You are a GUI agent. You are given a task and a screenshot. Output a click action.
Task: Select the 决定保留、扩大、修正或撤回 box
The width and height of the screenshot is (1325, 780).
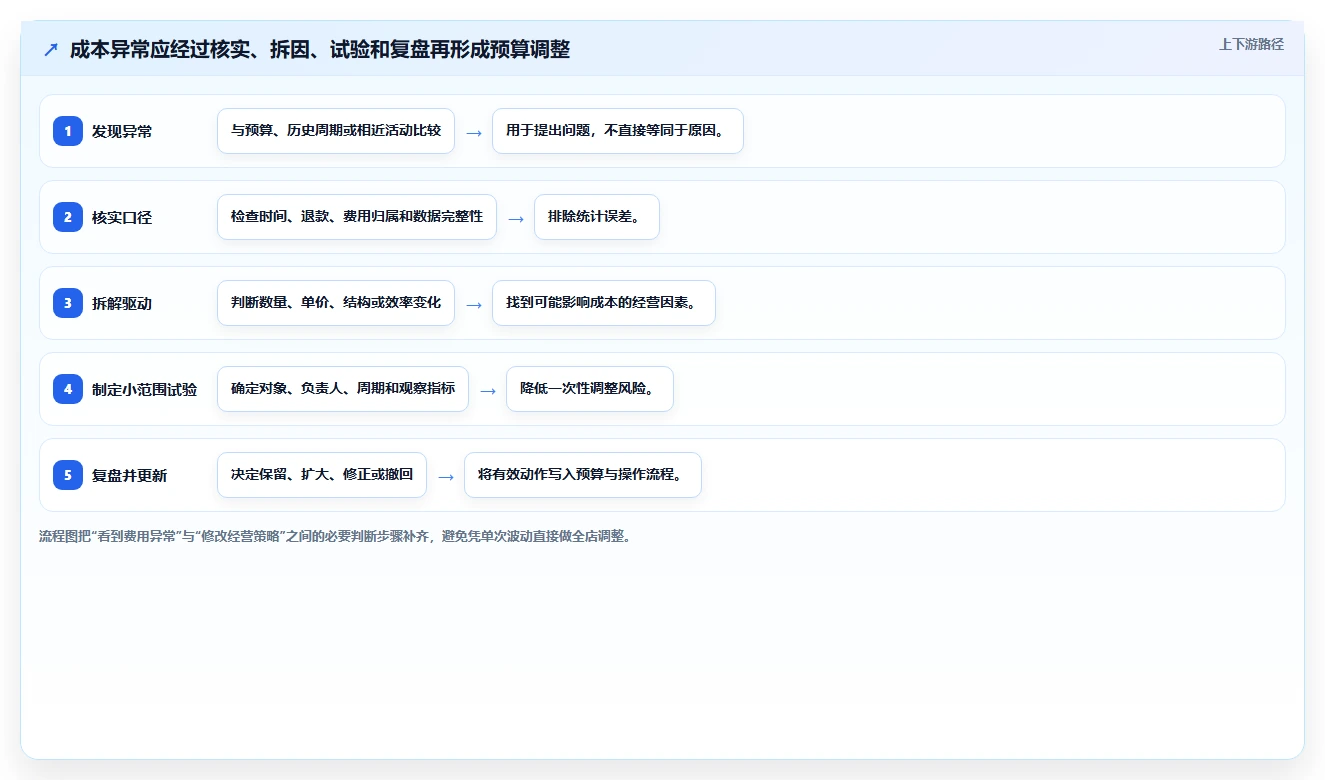pyautogui.click(x=322, y=475)
